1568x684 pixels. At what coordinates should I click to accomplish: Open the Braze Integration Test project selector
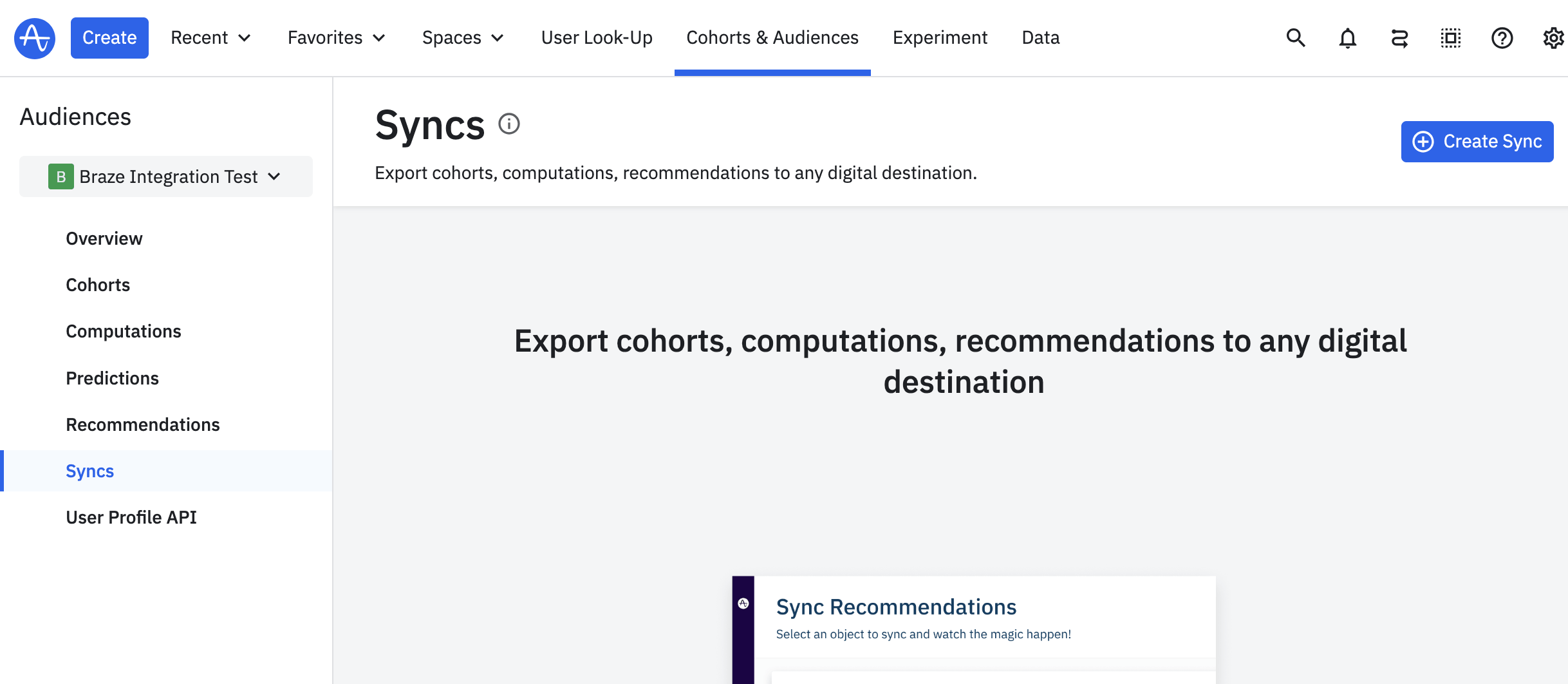point(165,176)
